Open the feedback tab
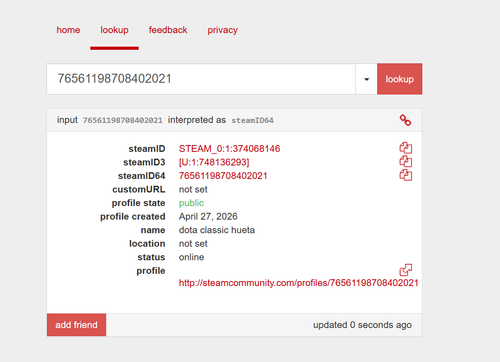Viewport: 500px width, 362px height. (168, 30)
